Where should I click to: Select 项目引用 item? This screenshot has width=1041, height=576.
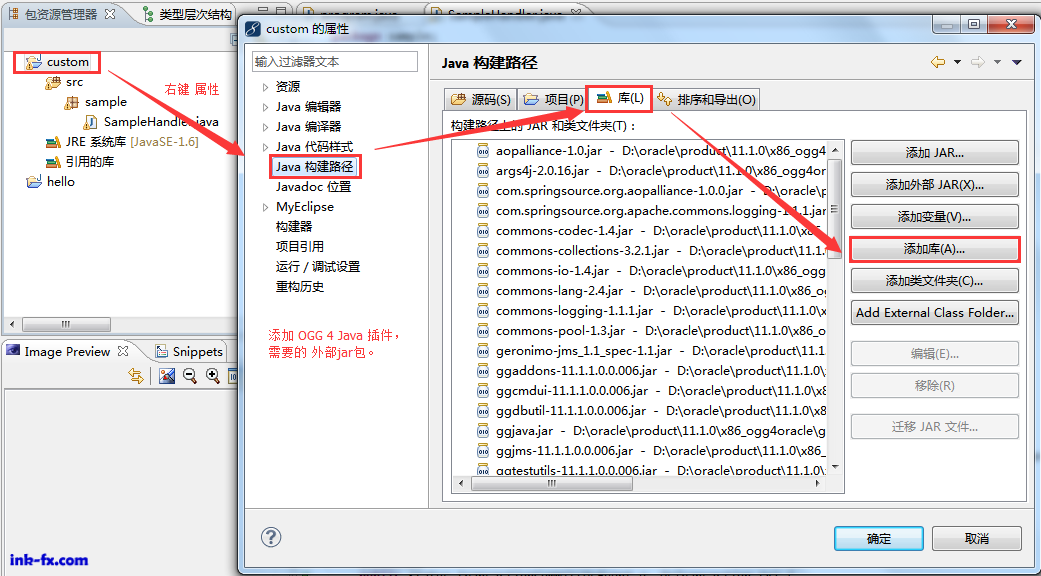[300, 247]
